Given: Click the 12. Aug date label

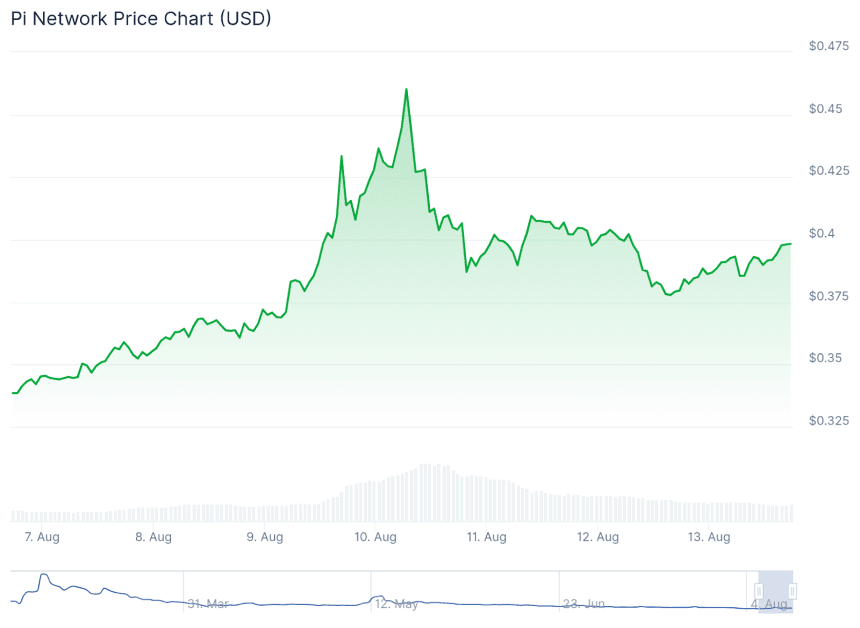Looking at the screenshot, I should [599, 537].
